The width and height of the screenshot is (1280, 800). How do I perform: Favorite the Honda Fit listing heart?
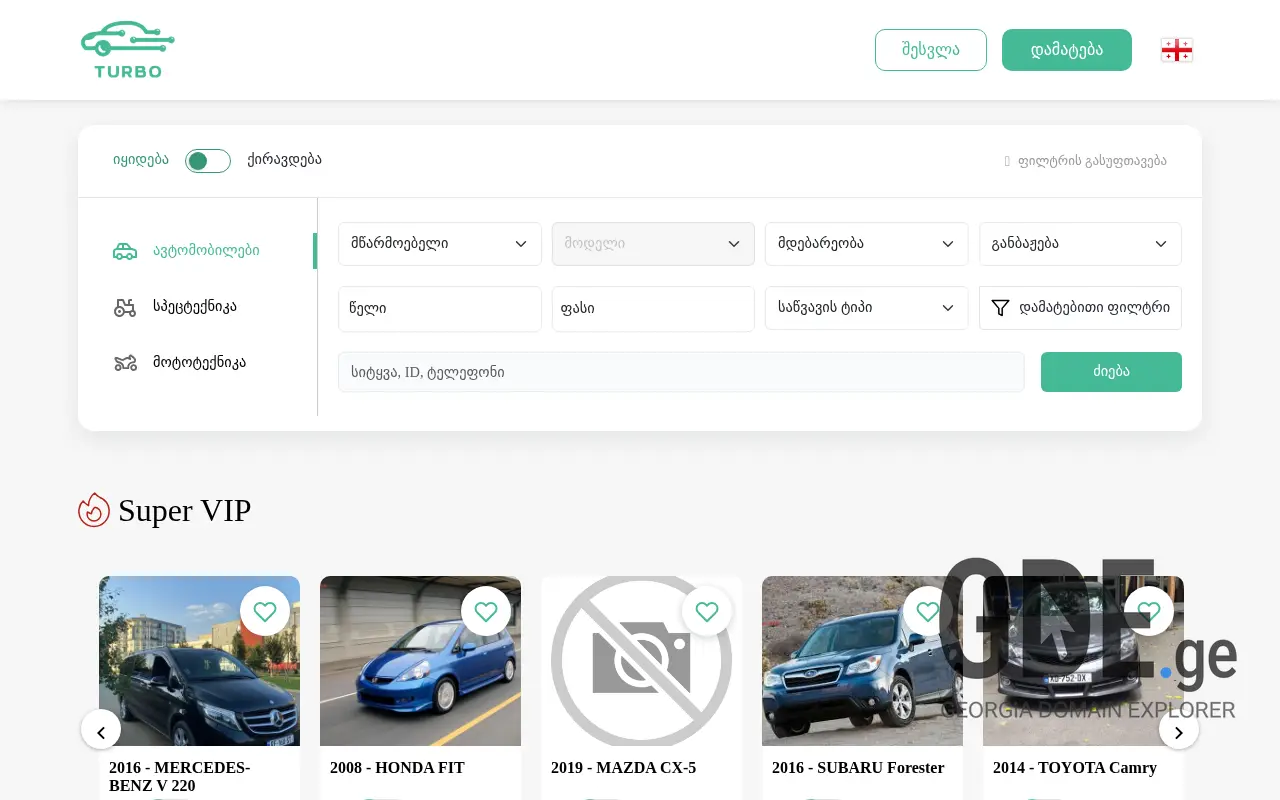click(x=486, y=611)
